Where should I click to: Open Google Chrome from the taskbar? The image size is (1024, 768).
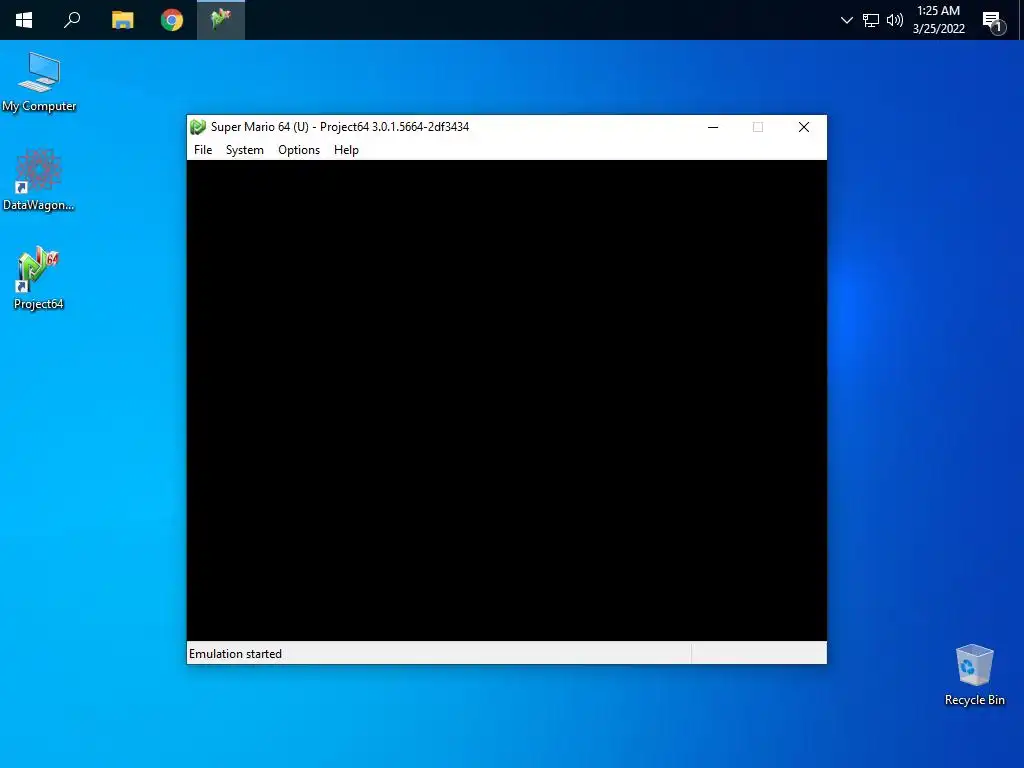click(172, 20)
